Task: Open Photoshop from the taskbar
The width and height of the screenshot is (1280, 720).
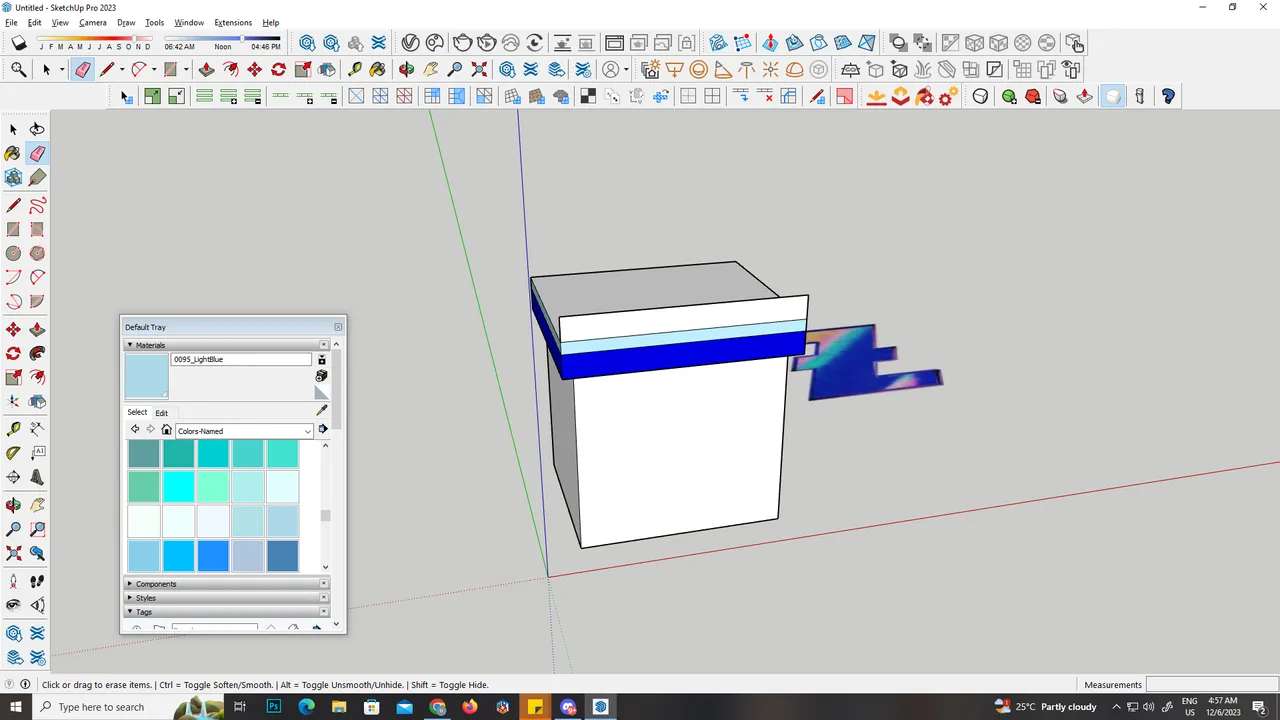Action: [x=274, y=707]
